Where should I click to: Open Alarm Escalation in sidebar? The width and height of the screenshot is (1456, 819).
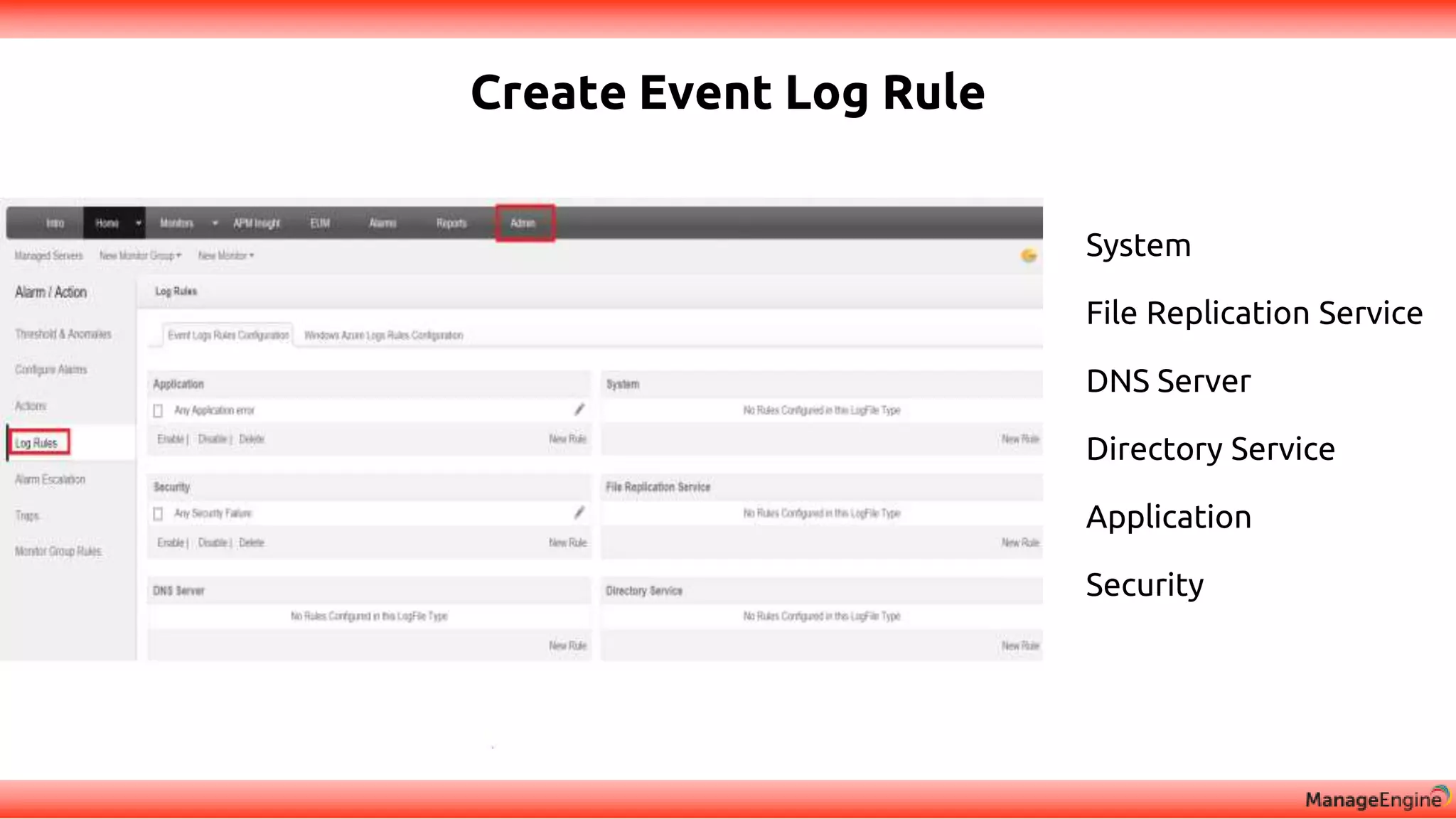click(x=50, y=479)
